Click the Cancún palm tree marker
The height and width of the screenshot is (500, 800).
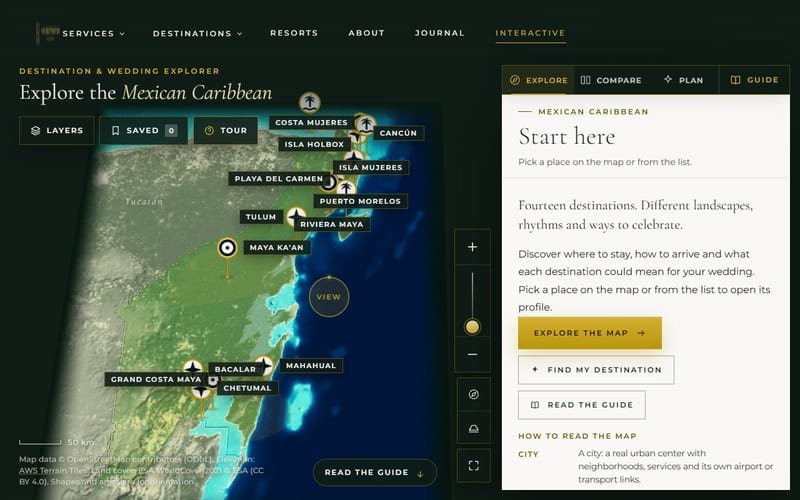pyautogui.click(x=366, y=124)
